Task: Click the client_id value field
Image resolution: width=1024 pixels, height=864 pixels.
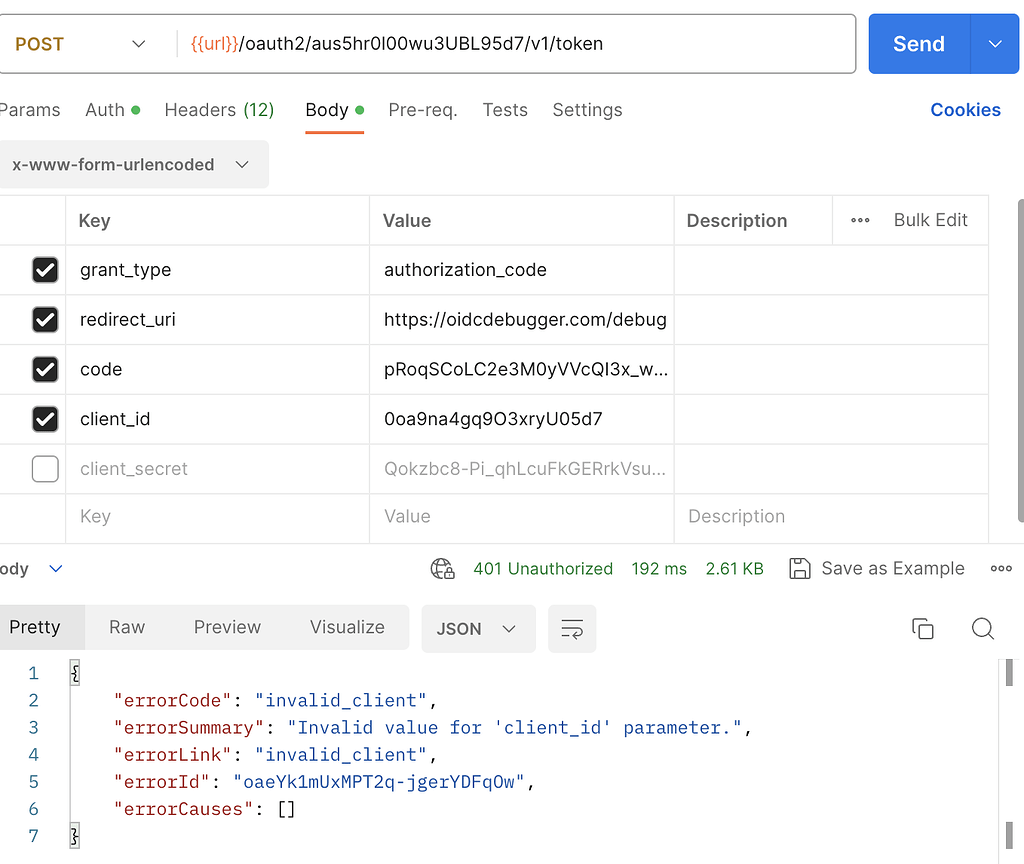Action: (520, 419)
